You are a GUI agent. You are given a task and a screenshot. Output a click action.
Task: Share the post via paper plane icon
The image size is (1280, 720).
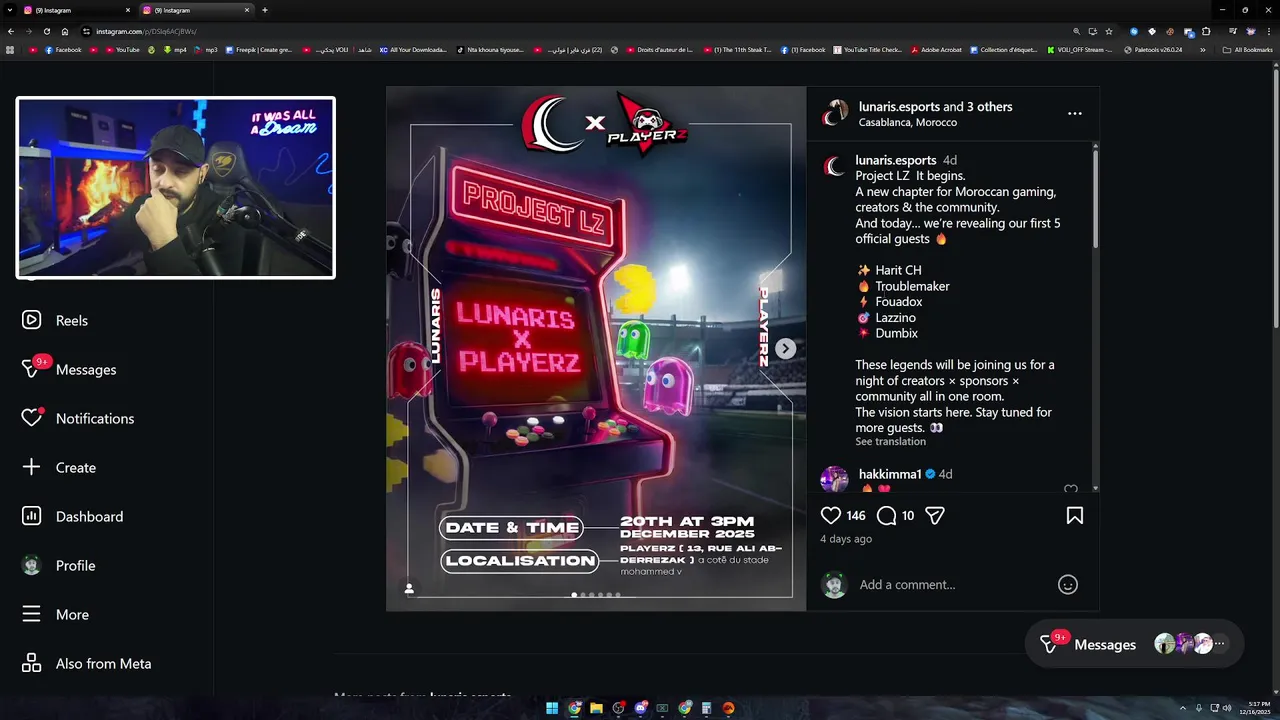(934, 516)
